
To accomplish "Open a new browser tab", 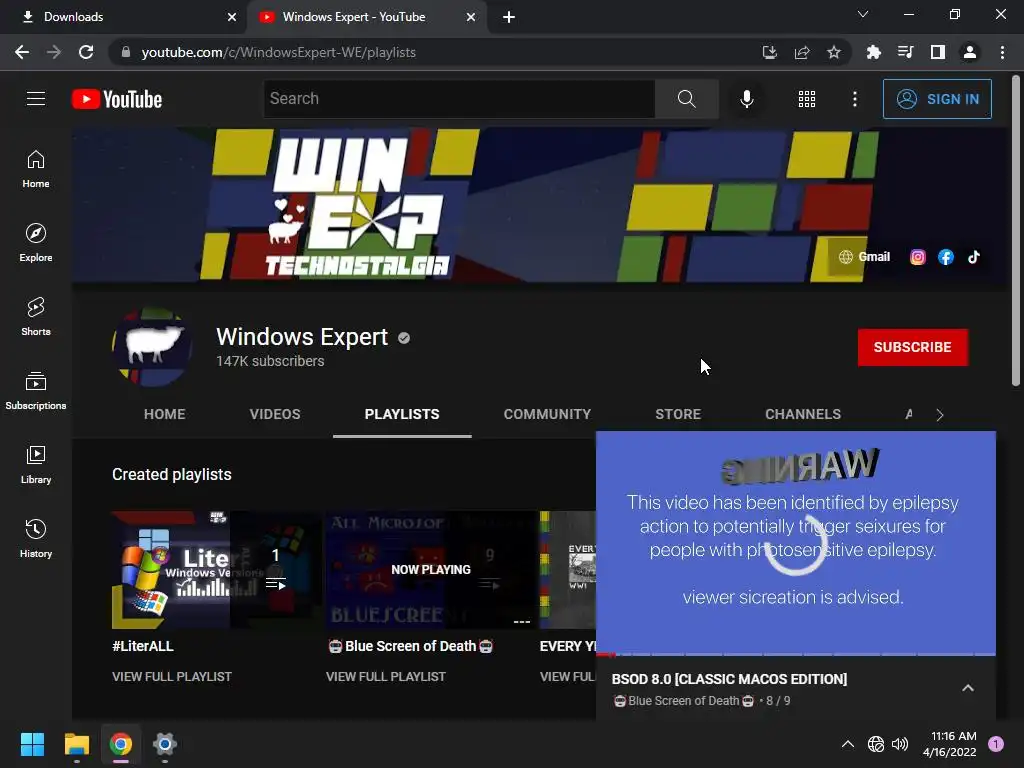I will coord(509,17).
